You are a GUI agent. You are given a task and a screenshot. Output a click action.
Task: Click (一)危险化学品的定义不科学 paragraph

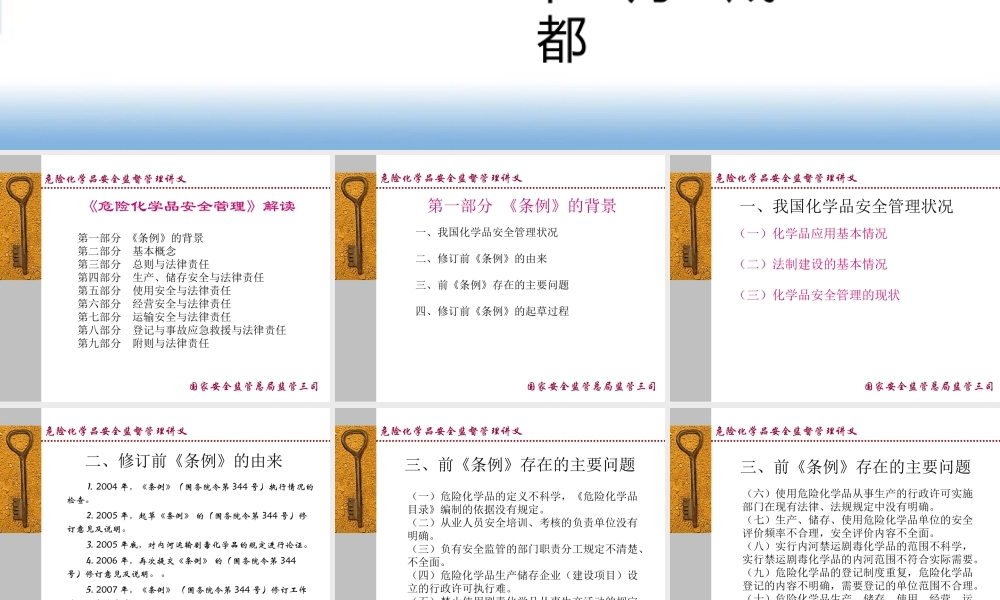(523, 502)
